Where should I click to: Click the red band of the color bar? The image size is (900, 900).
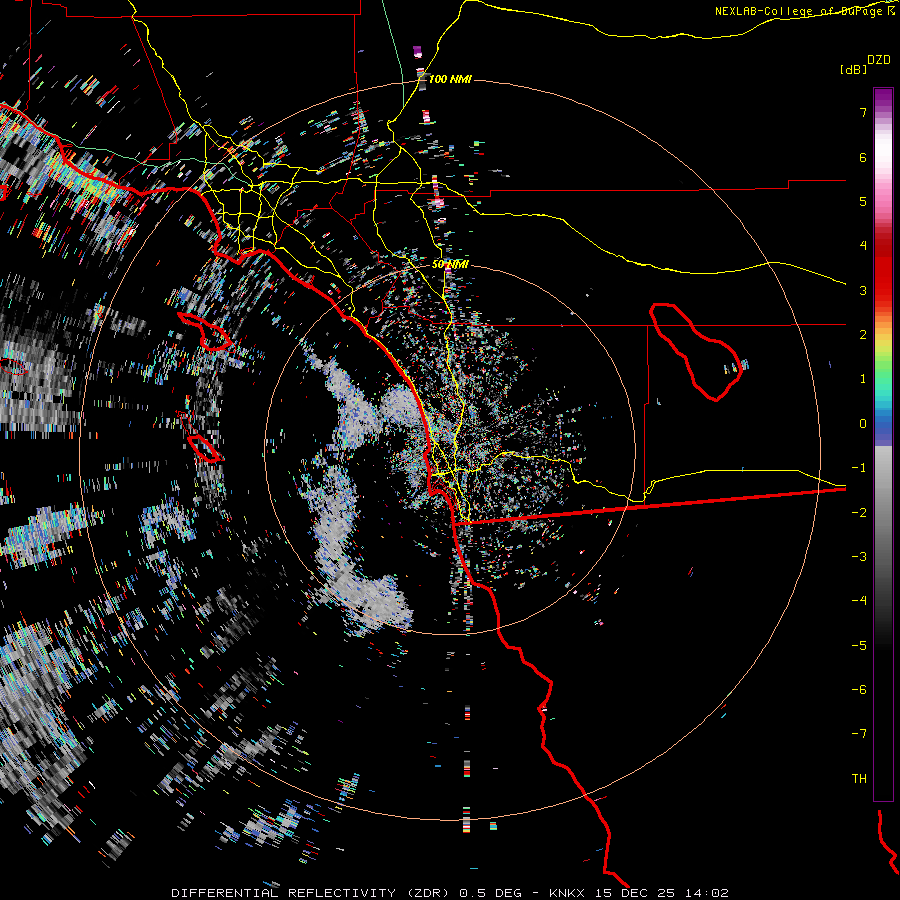click(883, 270)
